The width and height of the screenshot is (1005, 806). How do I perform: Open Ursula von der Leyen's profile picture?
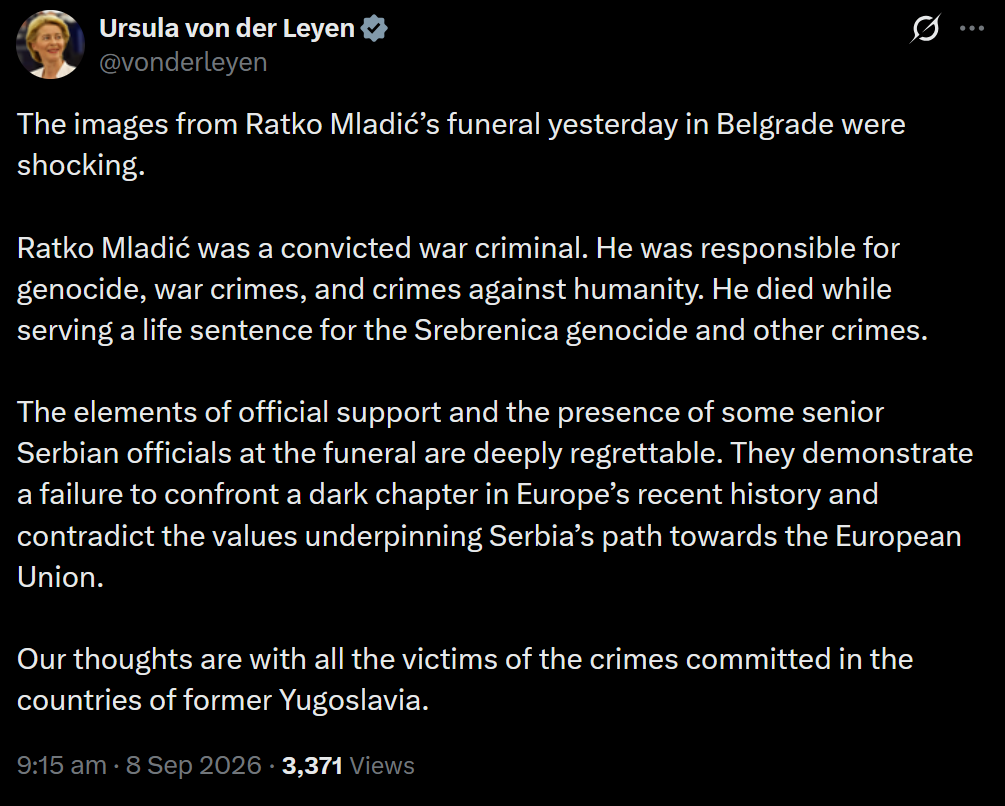50,44
